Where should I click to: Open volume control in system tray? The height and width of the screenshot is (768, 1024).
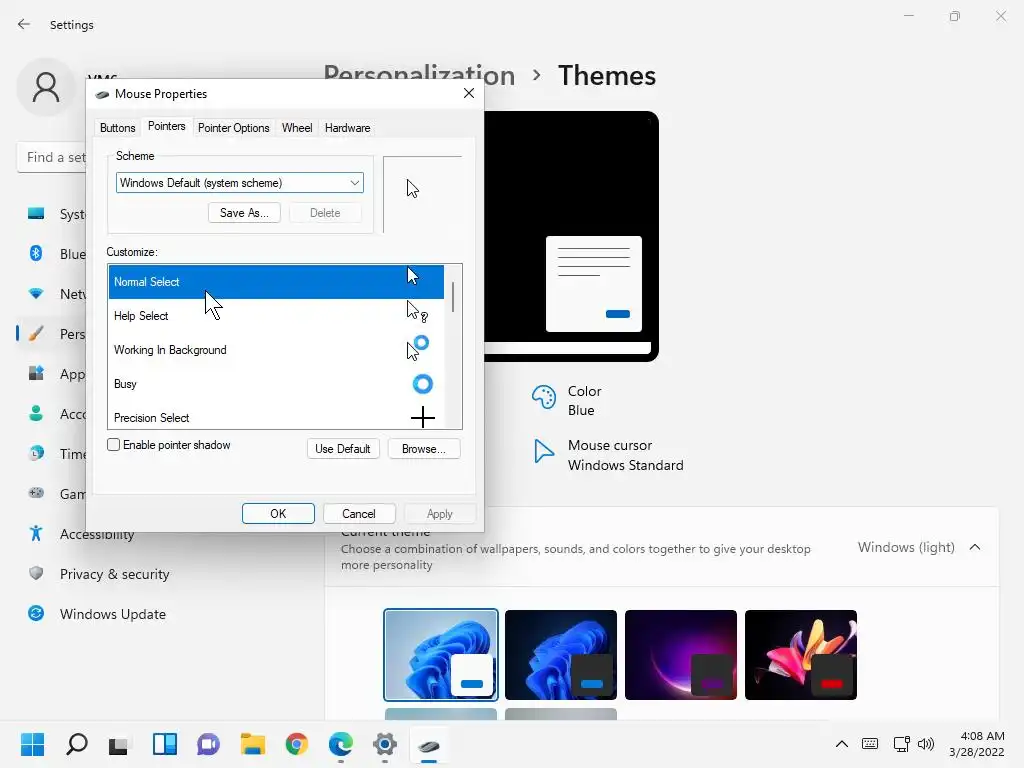click(926, 744)
